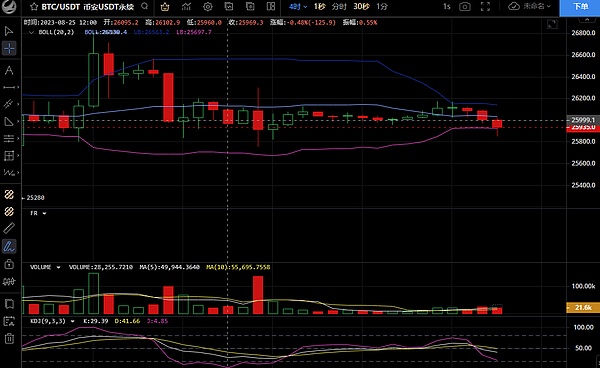Select the ruler measure tool
The width and height of the screenshot is (600, 368).
tap(9, 228)
